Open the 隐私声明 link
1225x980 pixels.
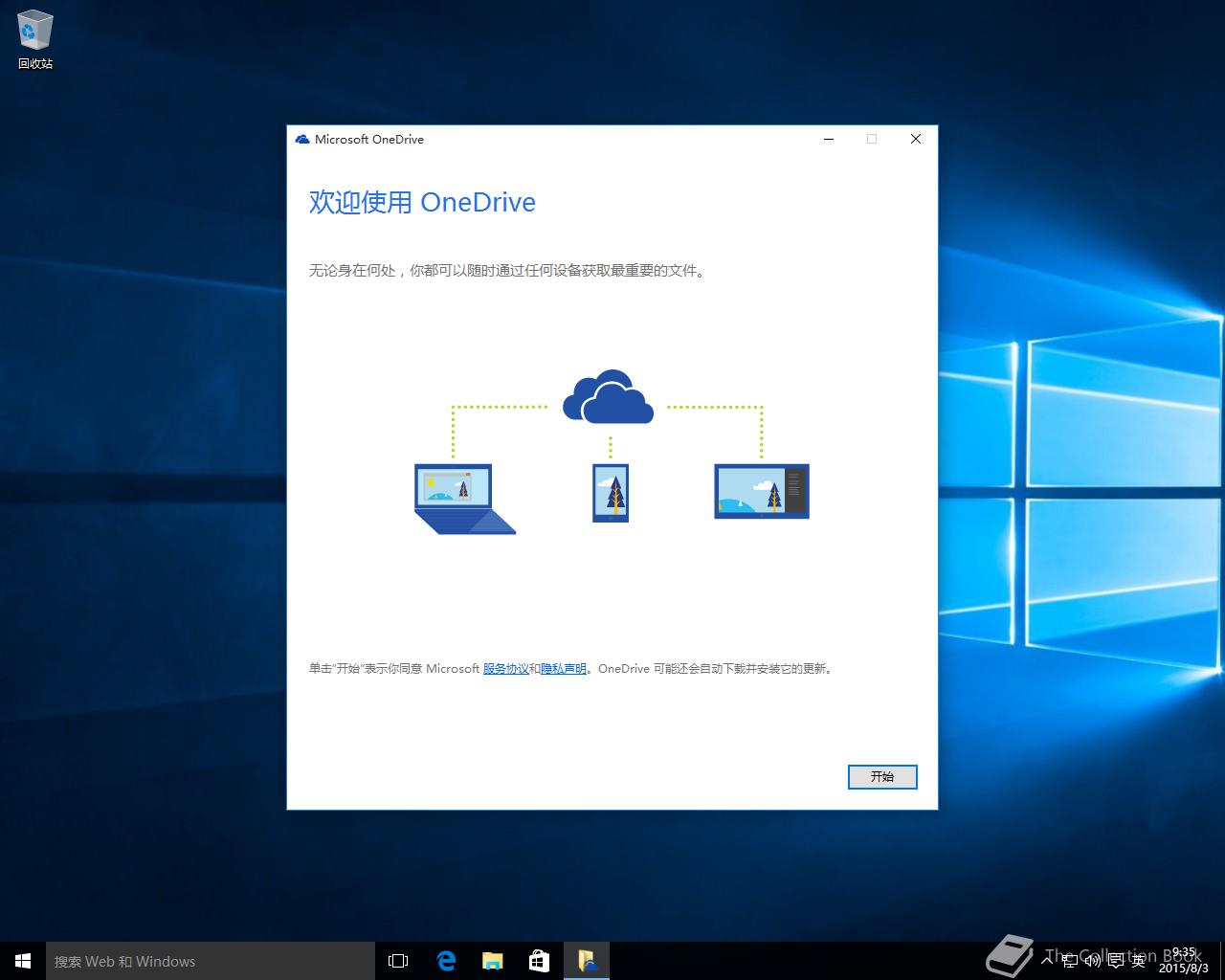tap(564, 669)
